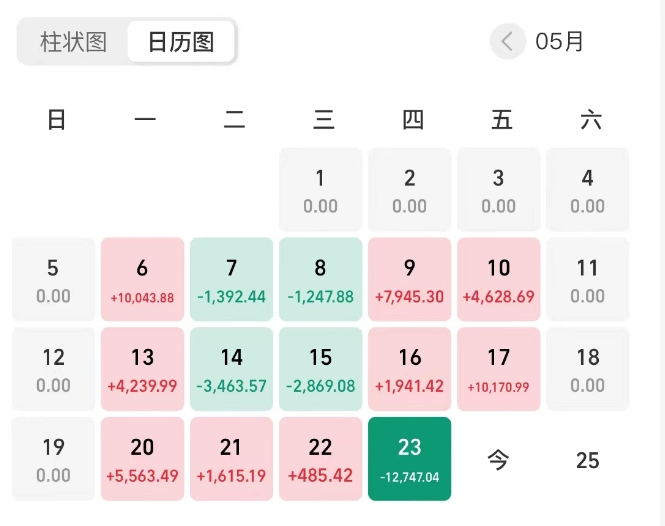The image size is (665, 526).
Task: Select the May 18 calendar cell
Action: (587, 369)
